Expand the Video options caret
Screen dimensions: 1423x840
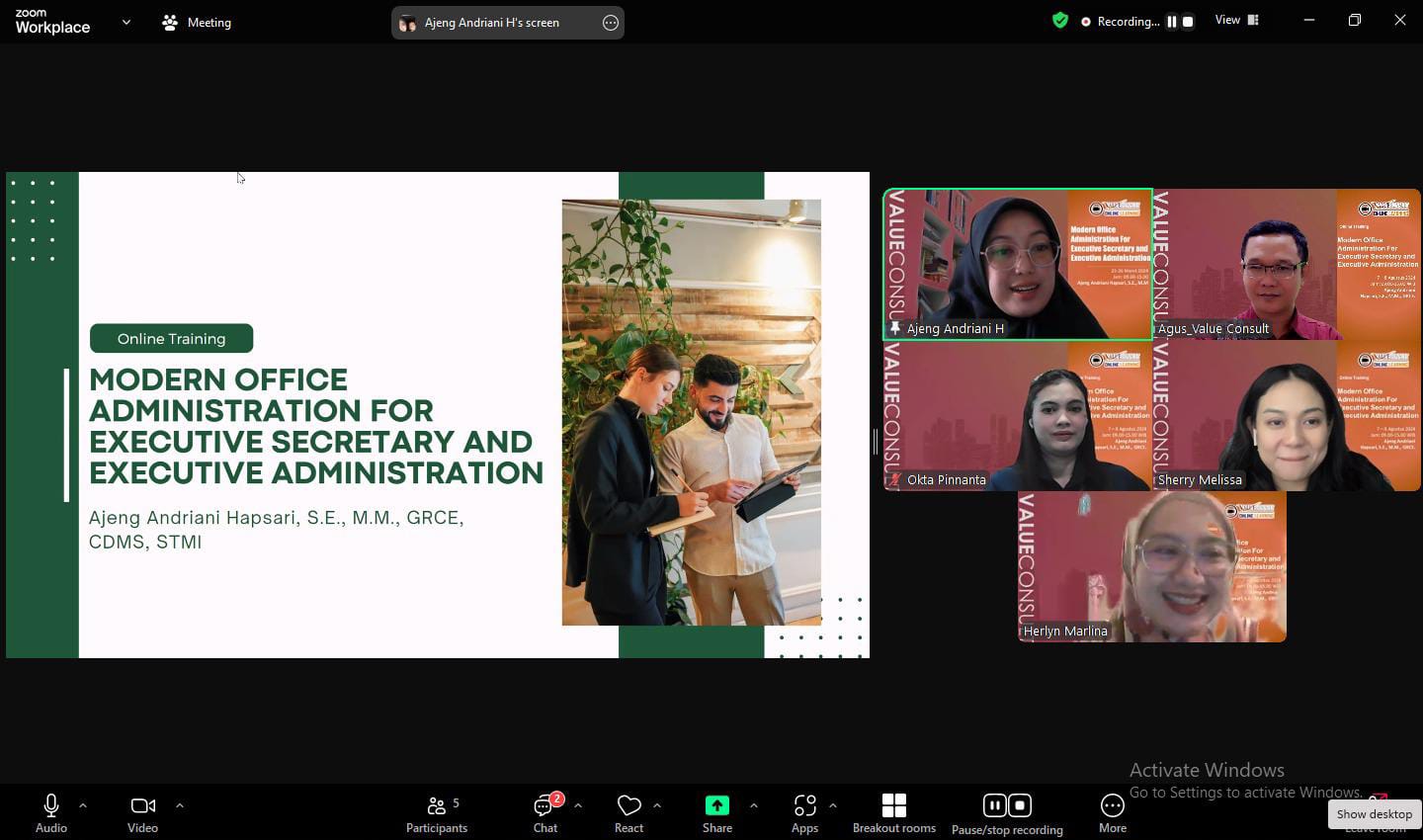click(x=179, y=805)
